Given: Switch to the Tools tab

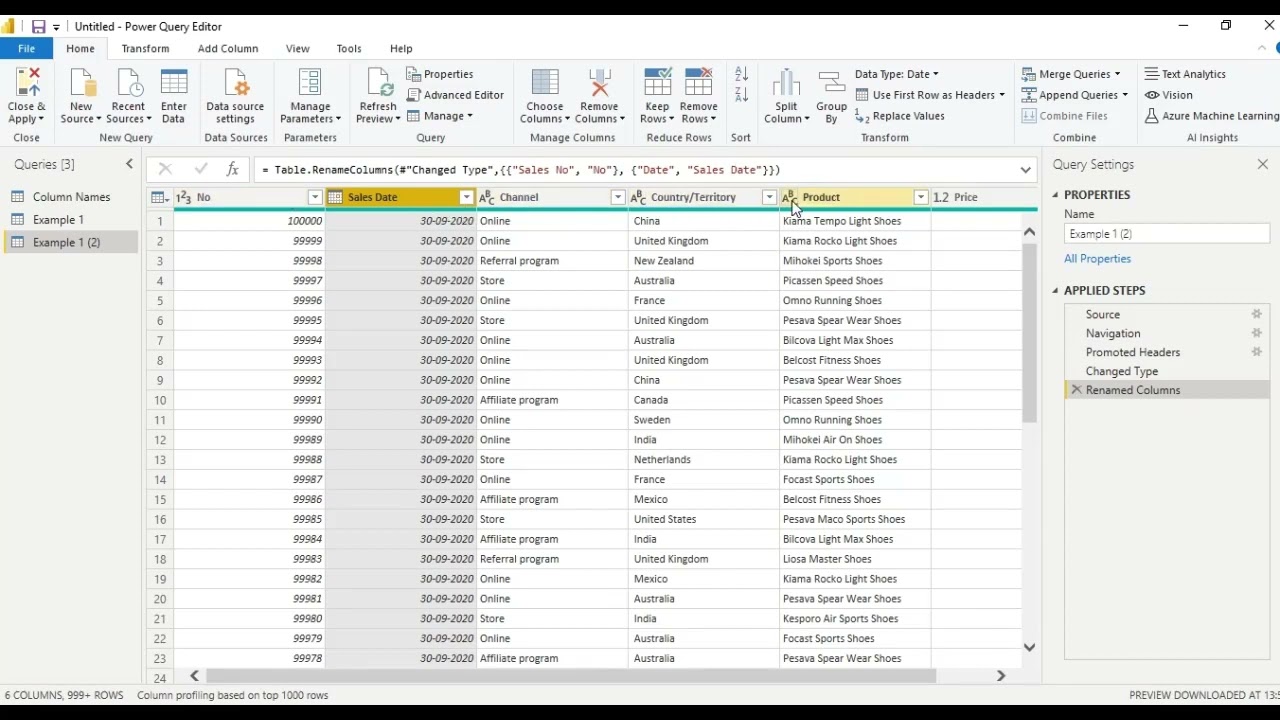Looking at the screenshot, I should [x=349, y=48].
